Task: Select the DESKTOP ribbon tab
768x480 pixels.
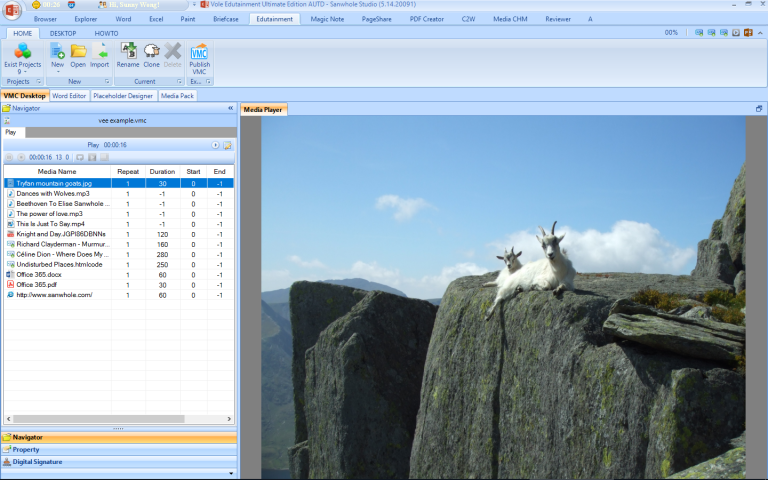Action: pos(63,33)
